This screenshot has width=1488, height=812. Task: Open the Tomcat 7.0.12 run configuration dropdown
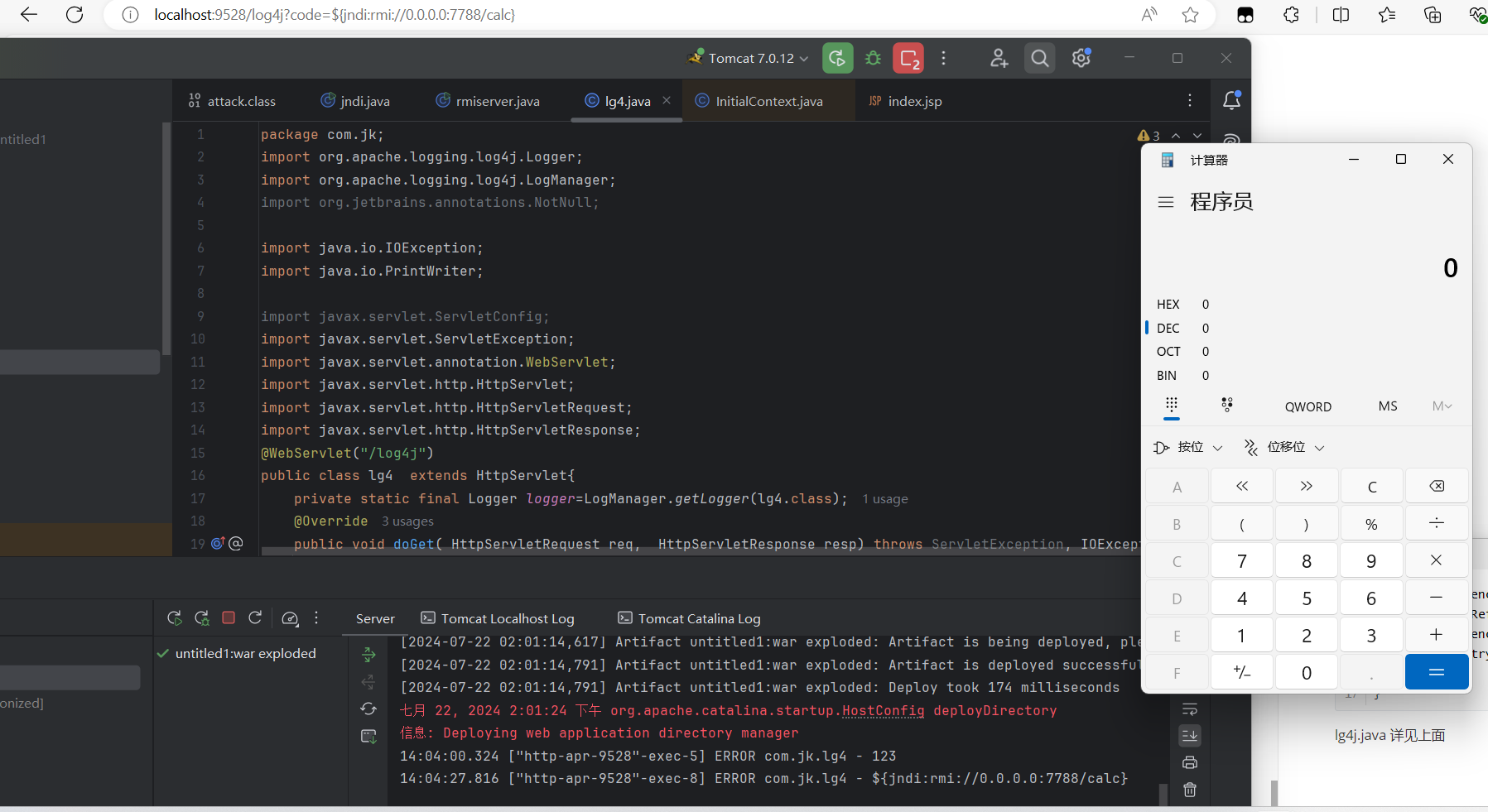point(748,58)
